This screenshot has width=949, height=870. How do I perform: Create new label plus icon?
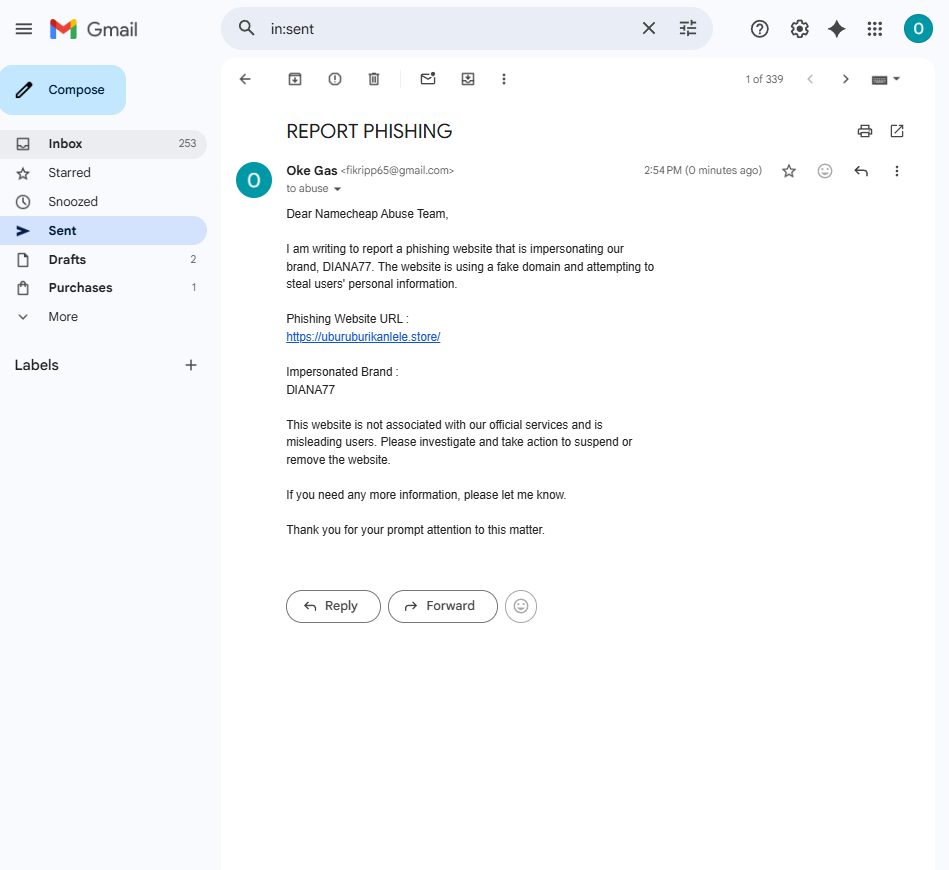(x=191, y=365)
